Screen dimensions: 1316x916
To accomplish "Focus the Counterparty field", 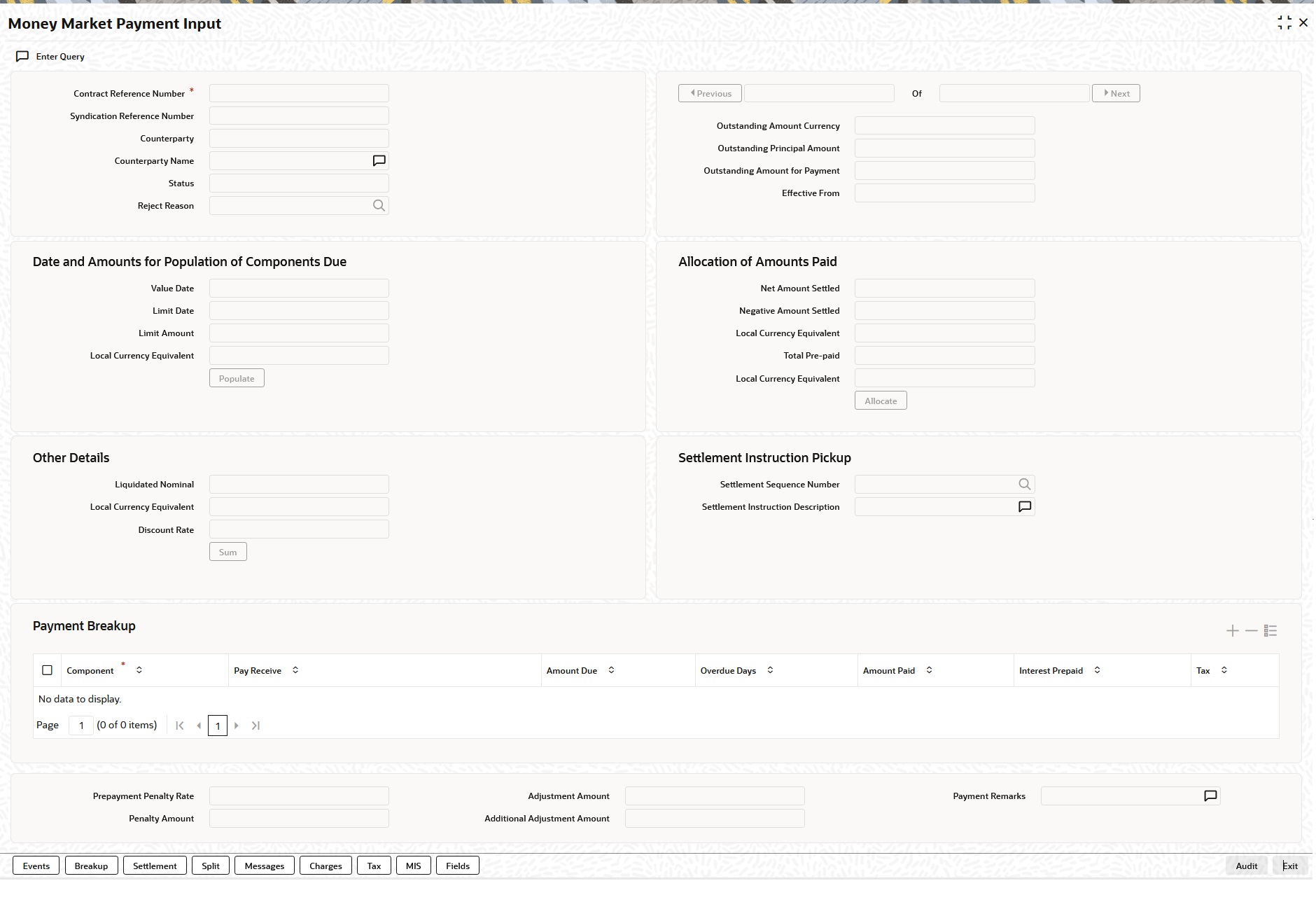I will point(299,138).
